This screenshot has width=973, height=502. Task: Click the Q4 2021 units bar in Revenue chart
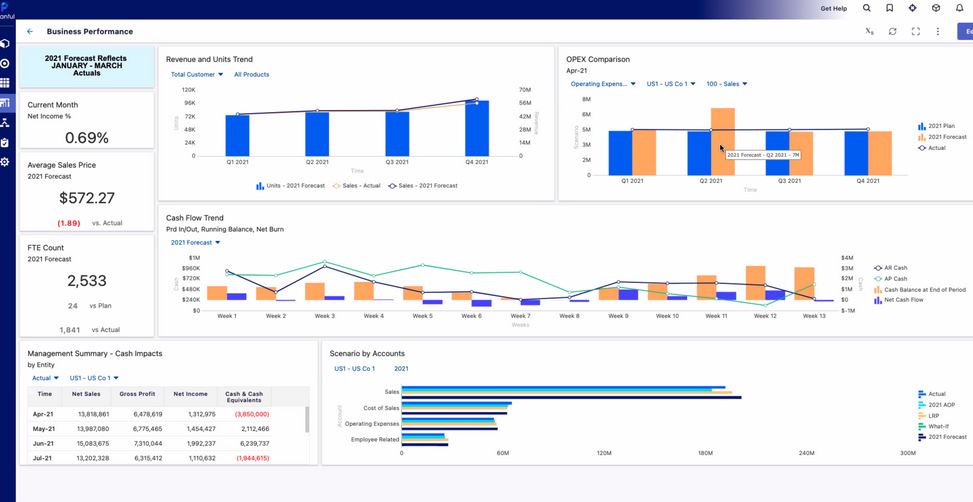pyautogui.click(x=477, y=128)
